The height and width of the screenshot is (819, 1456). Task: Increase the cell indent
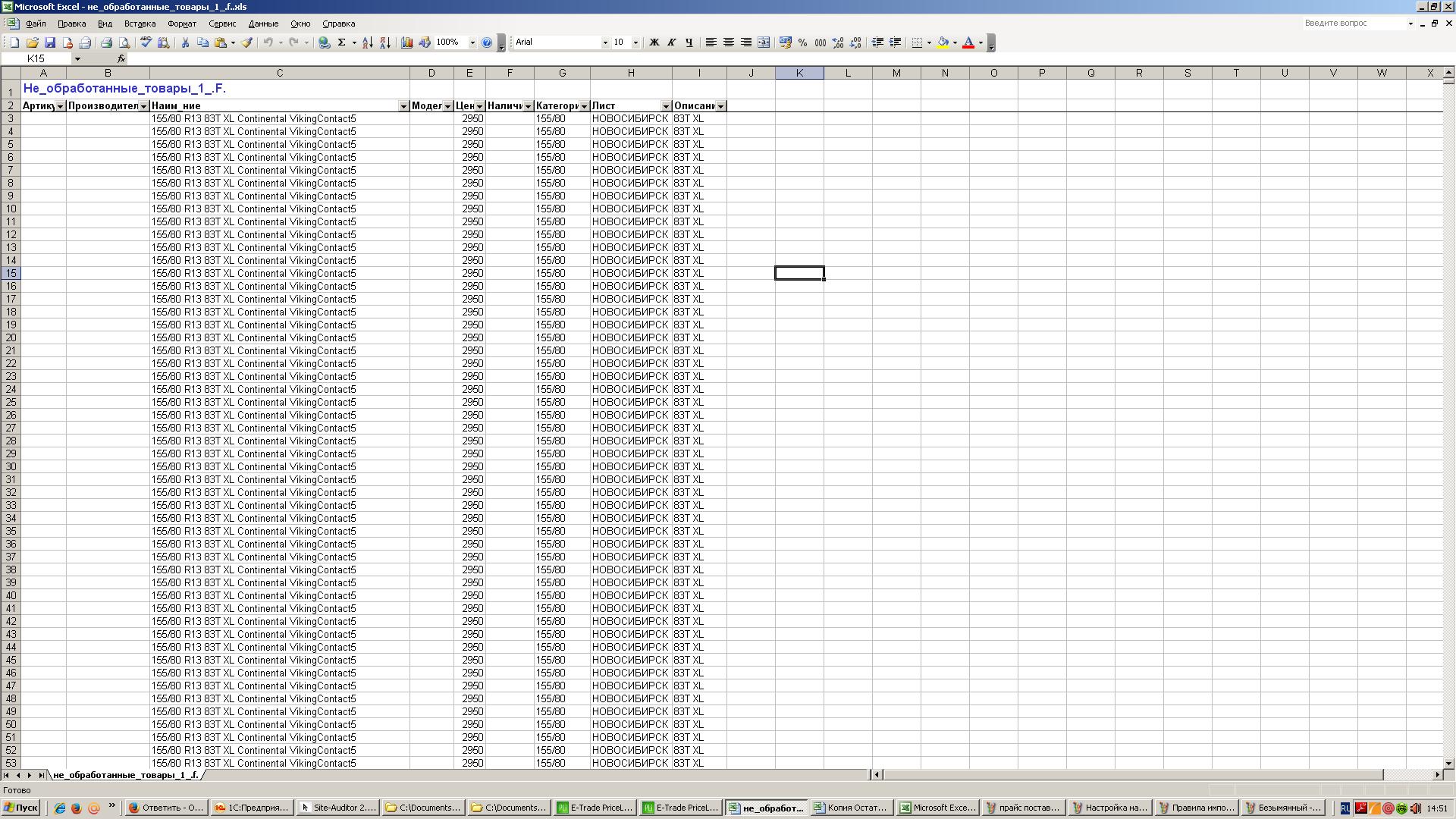coord(895,42)
